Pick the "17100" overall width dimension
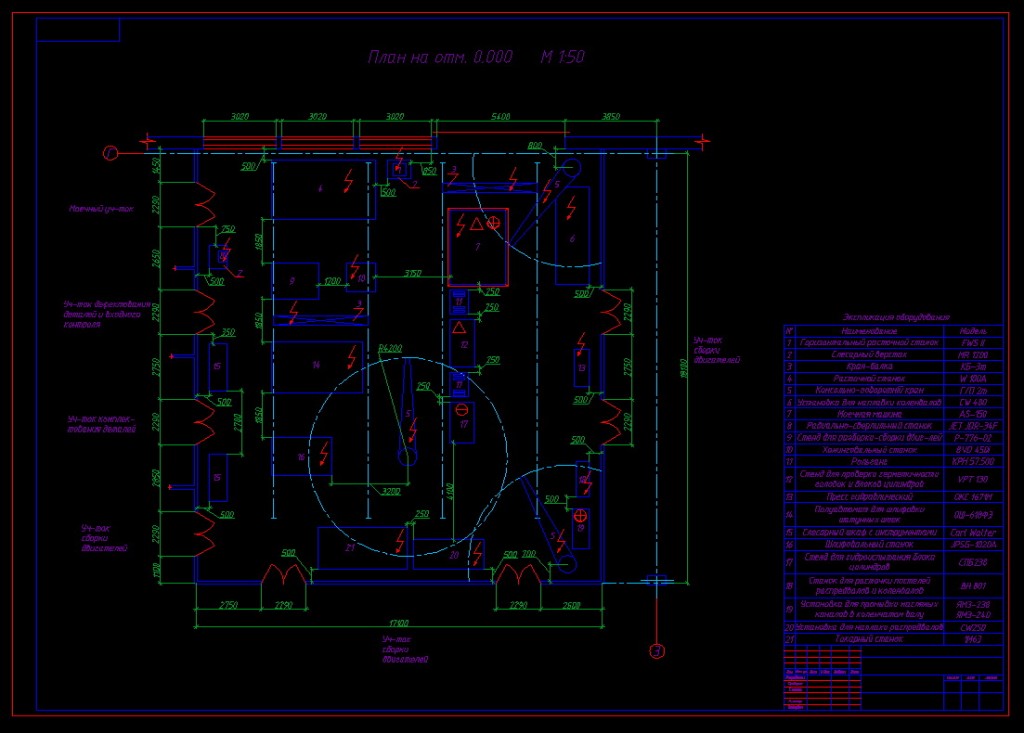Image resolution: width=1024 pixels, height=733 pixels. 398,623
